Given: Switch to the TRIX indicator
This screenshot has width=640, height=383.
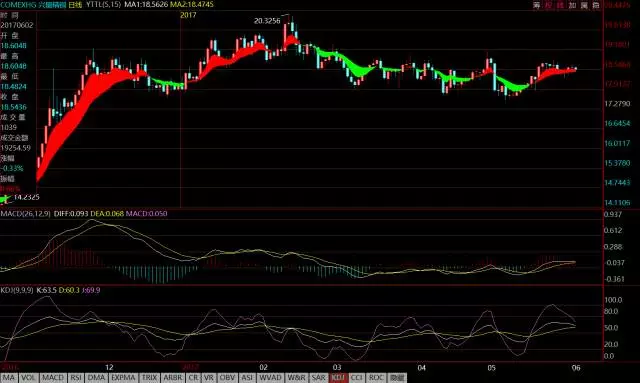Looking at the screenshot, I should click(x=149, y=378).
